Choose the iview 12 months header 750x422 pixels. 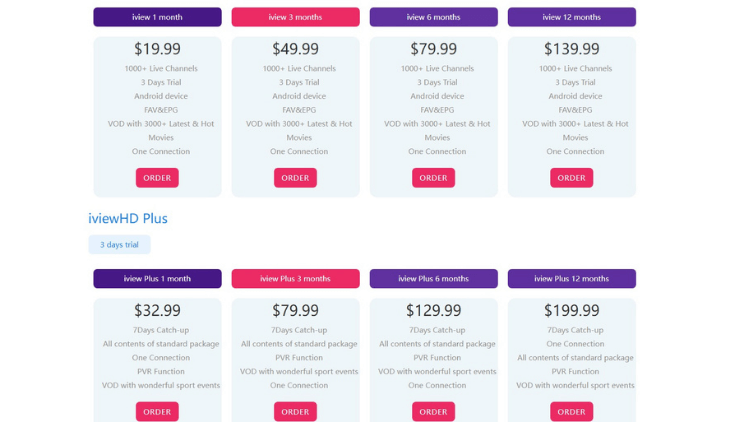(x=571, y=17)
